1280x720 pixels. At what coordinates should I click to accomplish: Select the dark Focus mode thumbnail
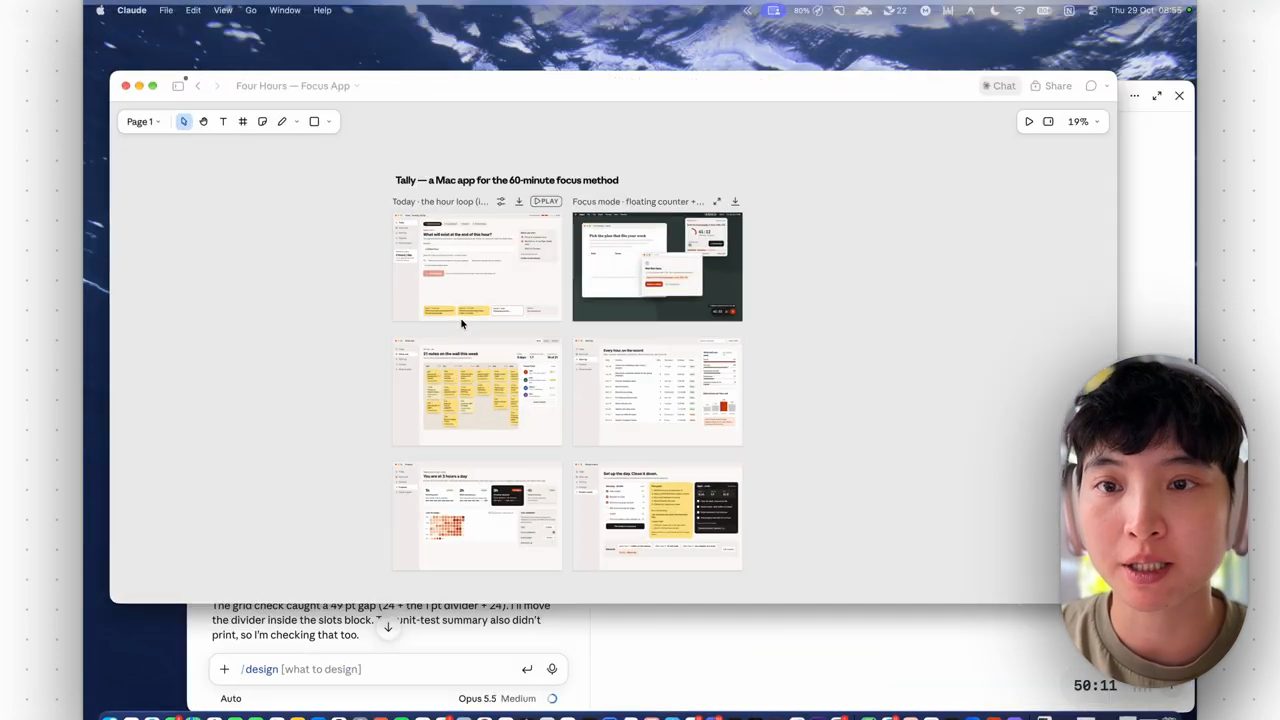(657, 267)
